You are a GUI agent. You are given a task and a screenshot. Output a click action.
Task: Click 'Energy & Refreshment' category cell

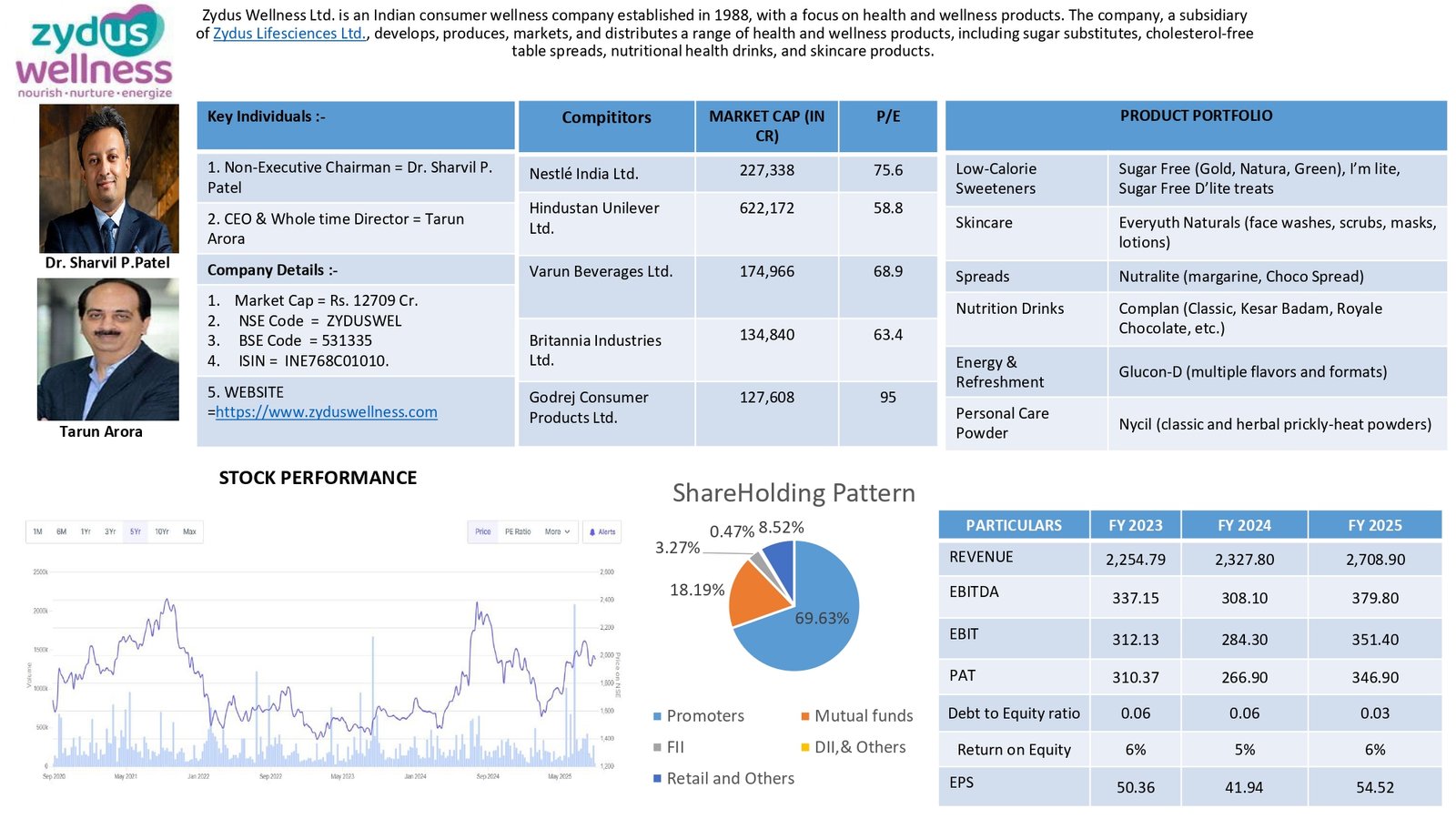pyautogui.click(x=1026, y=371)
